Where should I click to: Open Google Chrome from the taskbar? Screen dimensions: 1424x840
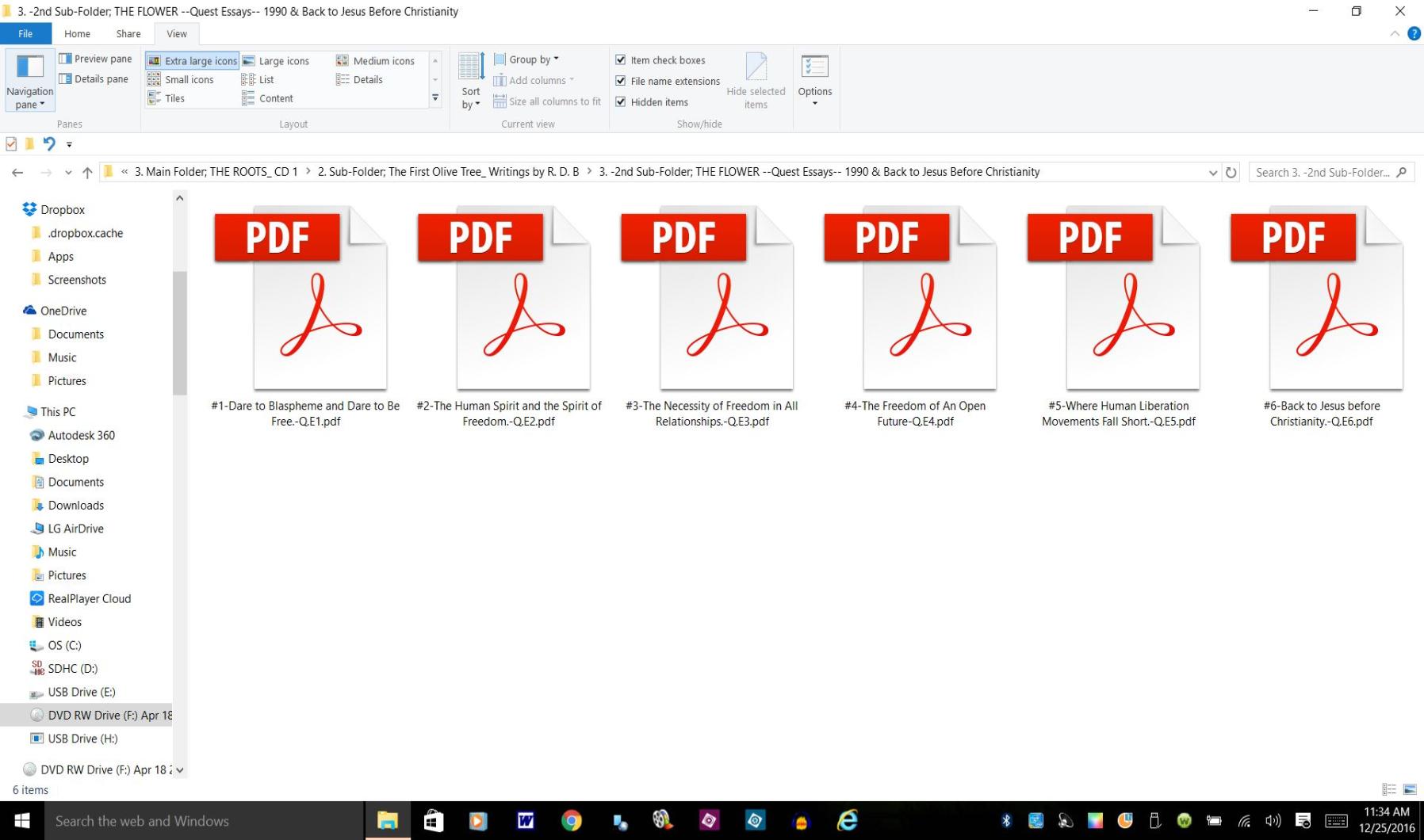pyautogui.click(x=571, y=821)
